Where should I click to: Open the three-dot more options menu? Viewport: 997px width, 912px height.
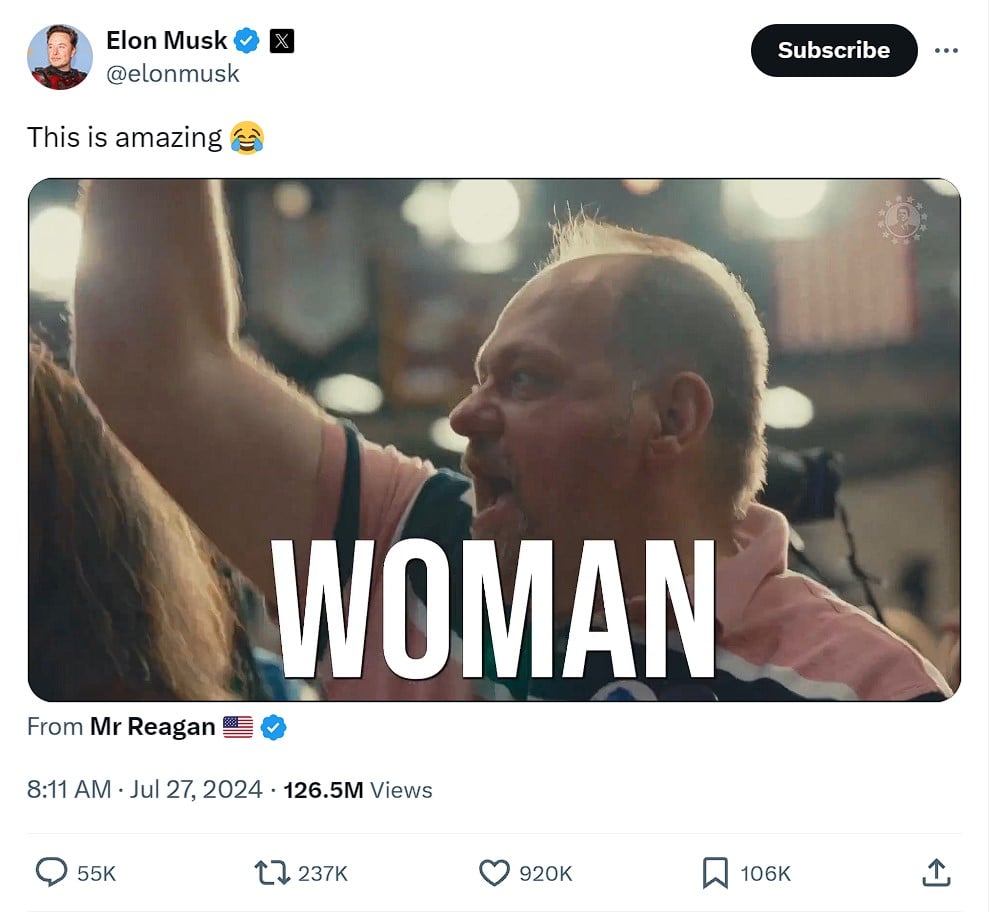pos(946,50)
